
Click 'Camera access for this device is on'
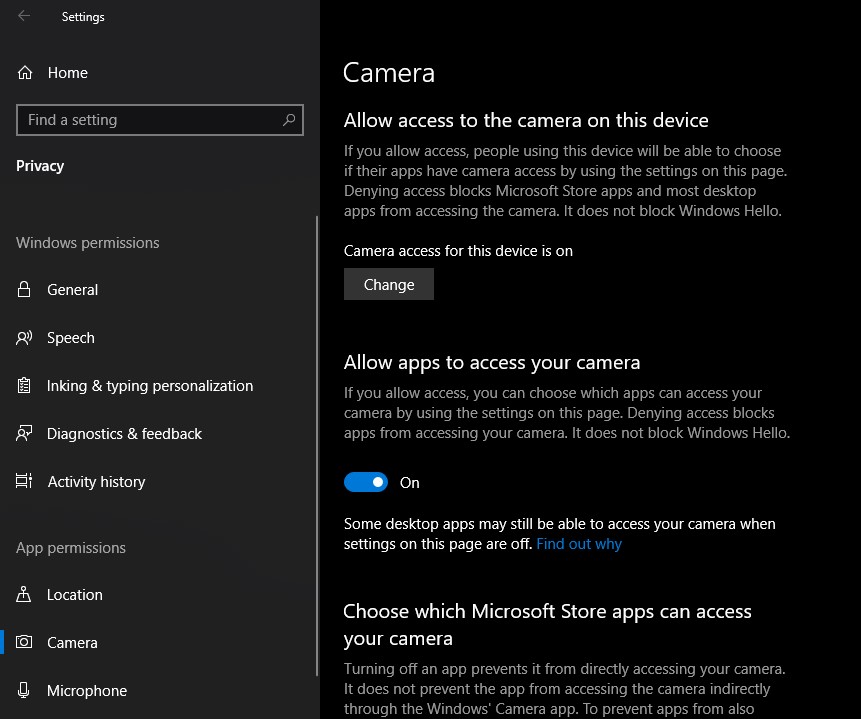pos(459,251)
